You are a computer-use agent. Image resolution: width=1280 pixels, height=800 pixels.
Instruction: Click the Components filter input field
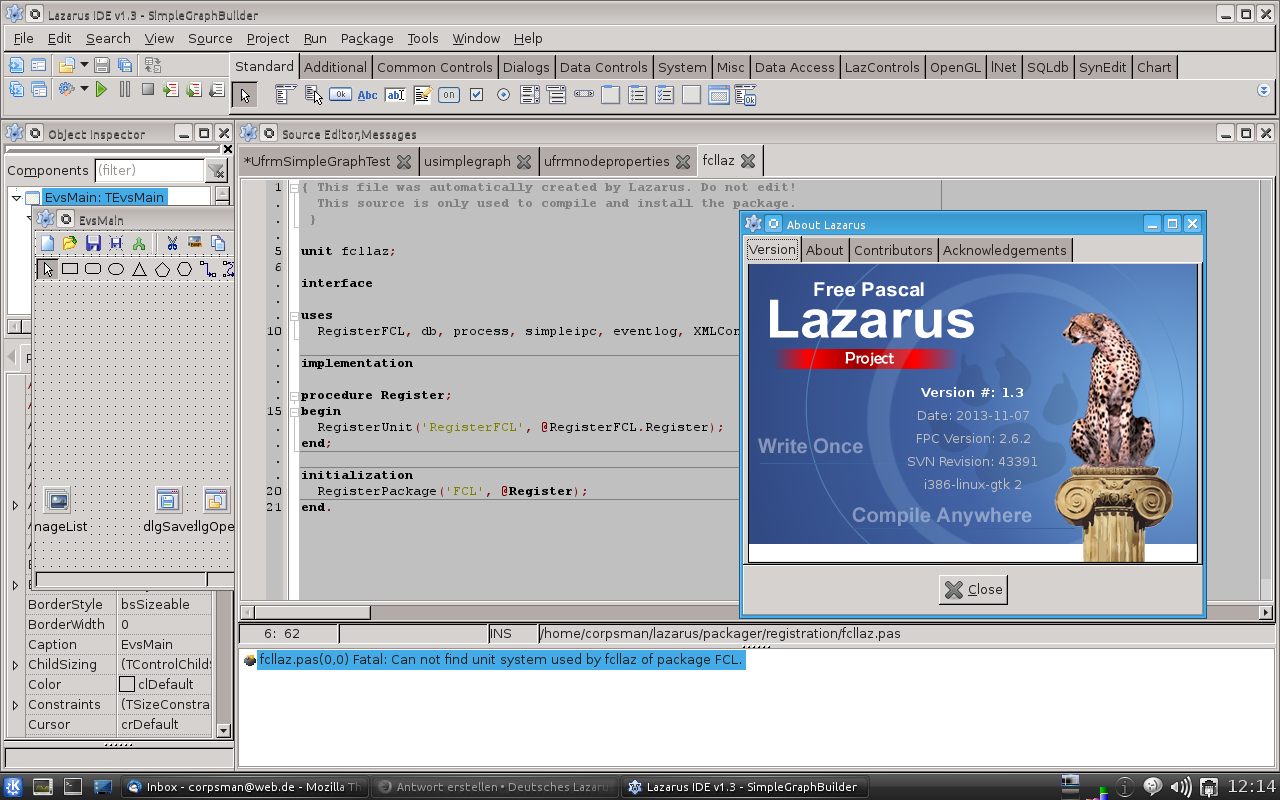coord(149,171)
